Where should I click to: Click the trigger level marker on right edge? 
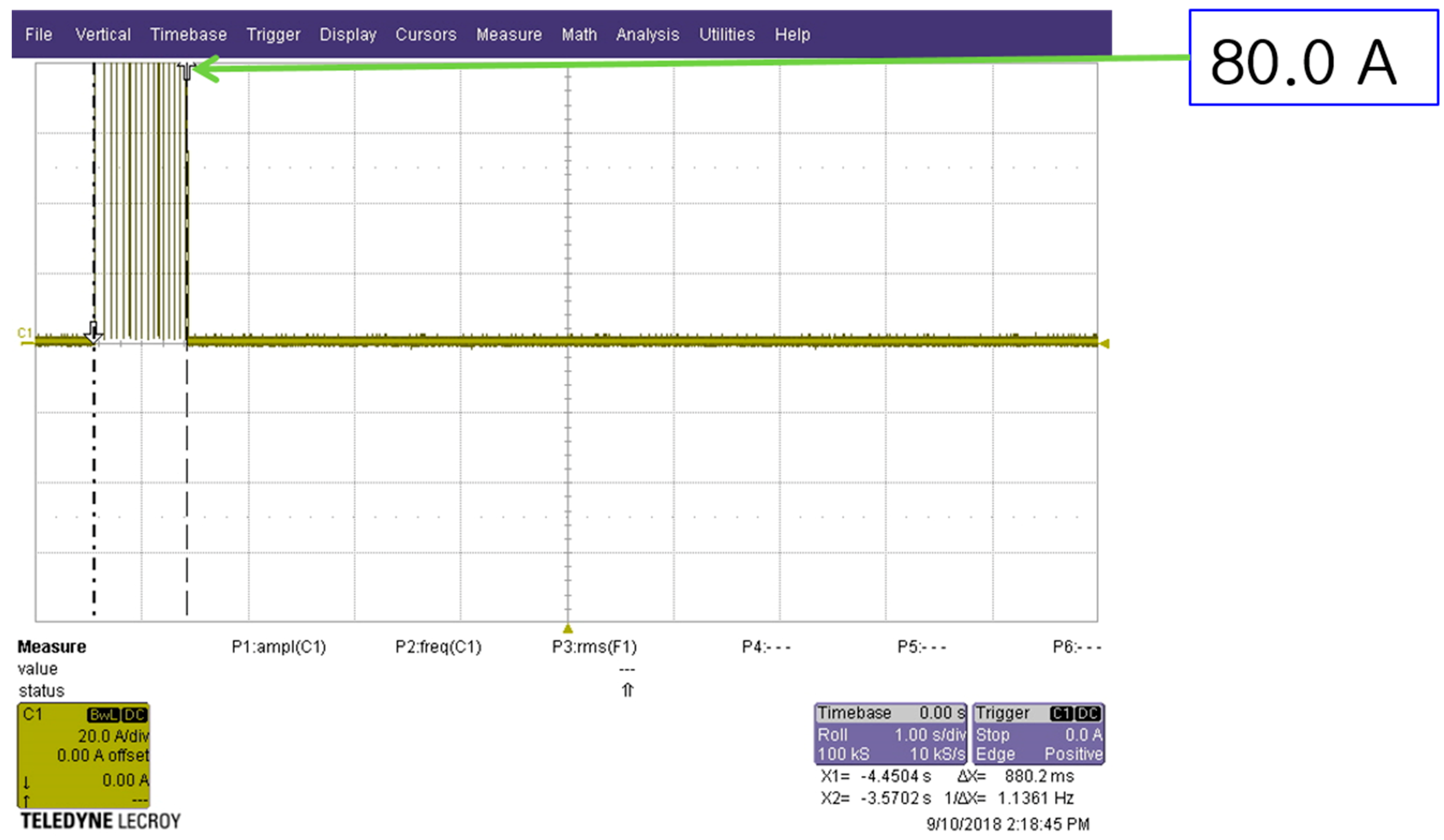[1105, 344]
